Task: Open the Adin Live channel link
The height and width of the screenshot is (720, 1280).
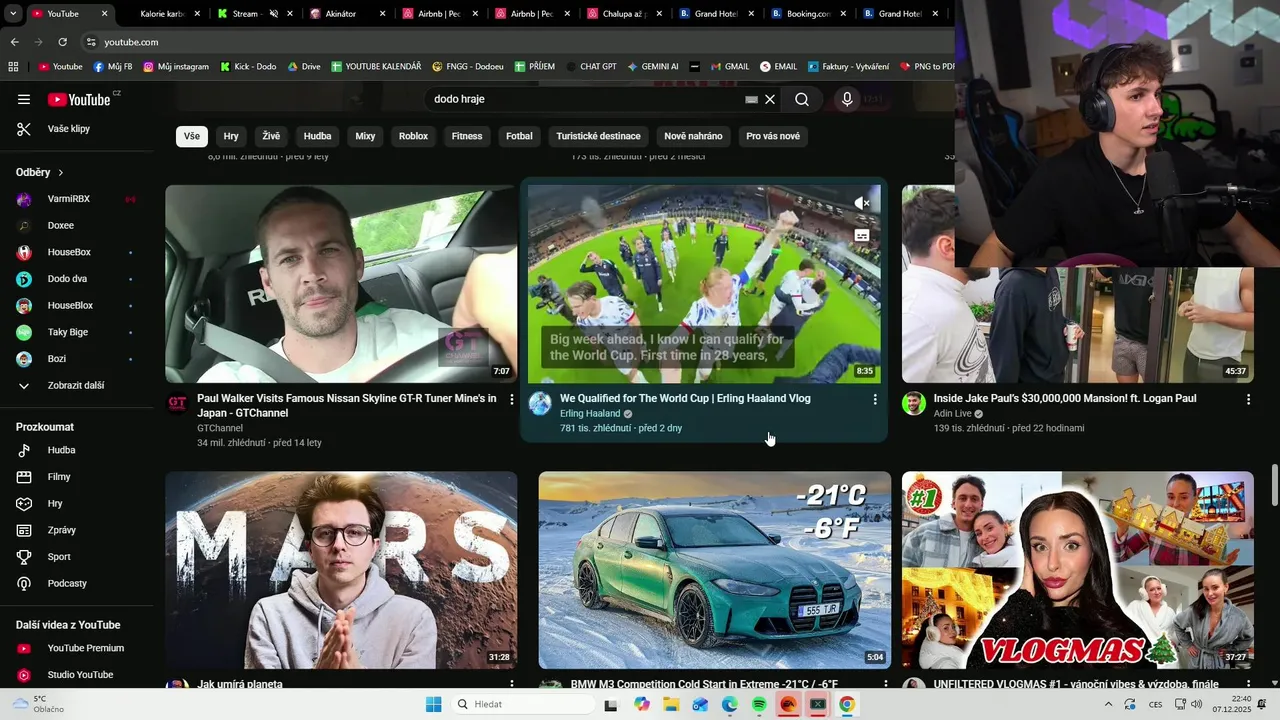Action: [x=952, y=413]
